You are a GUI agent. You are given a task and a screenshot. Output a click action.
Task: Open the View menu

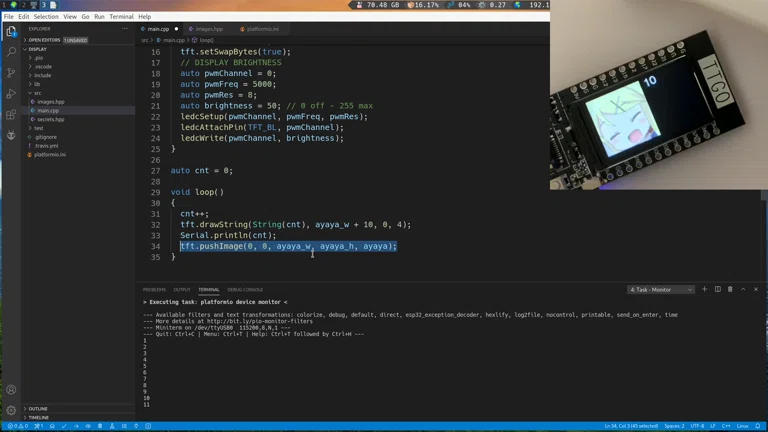70,17
